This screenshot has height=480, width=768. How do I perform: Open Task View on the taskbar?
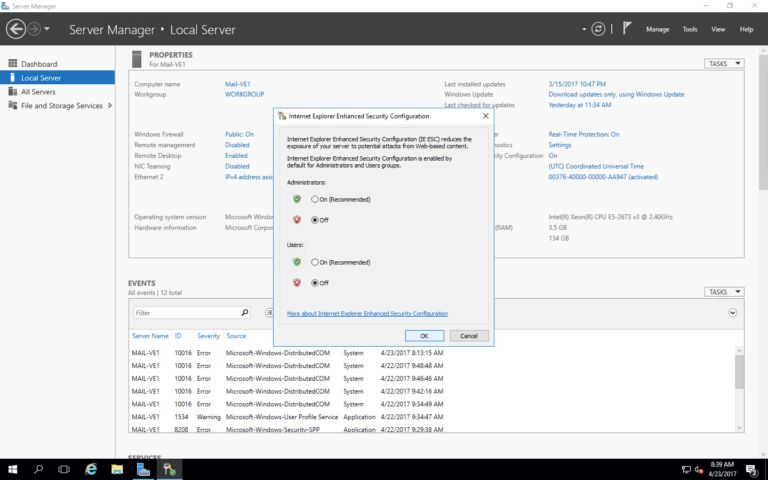click(x=64, y=469)
